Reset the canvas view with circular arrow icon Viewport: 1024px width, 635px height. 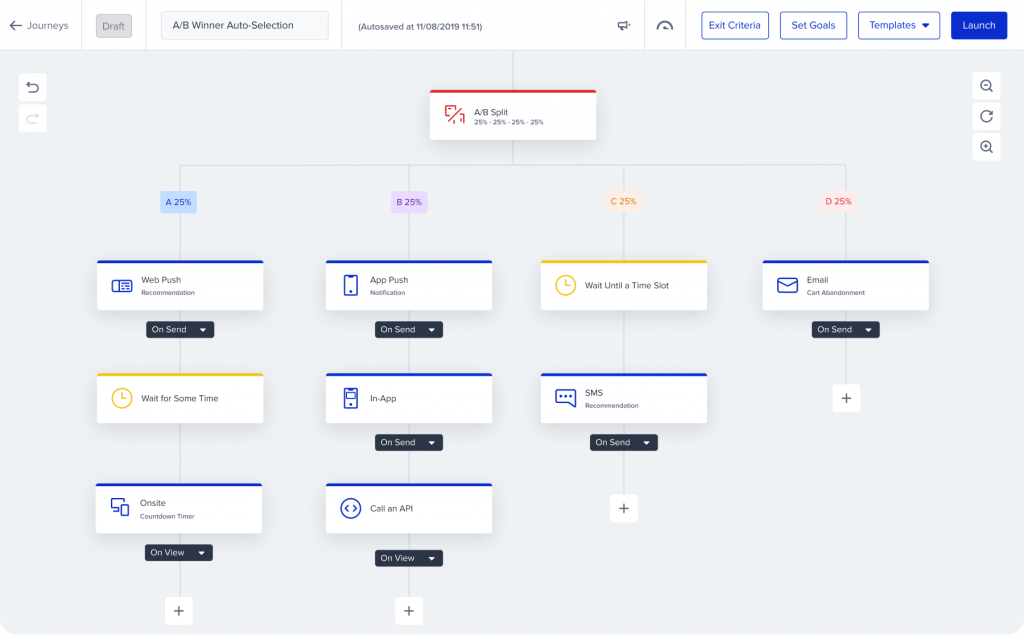986,116
